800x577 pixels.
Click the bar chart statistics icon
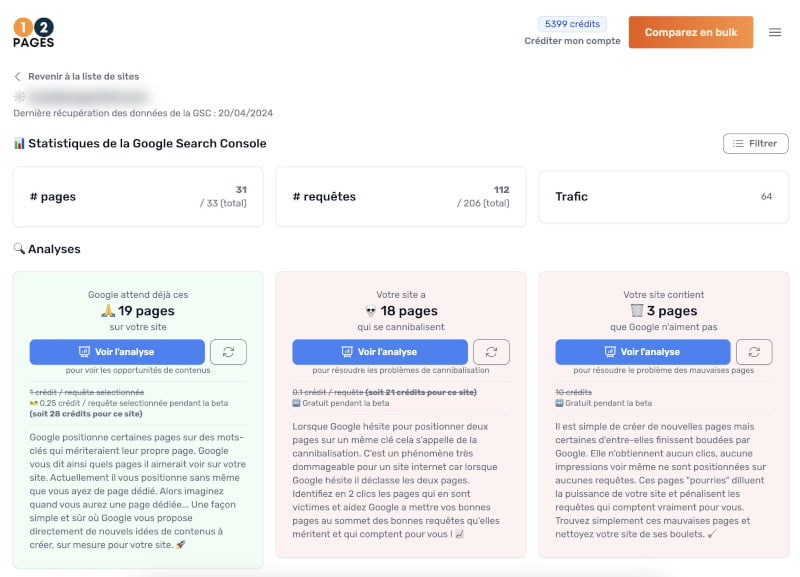pyautogui.click(x=19, y=144)
